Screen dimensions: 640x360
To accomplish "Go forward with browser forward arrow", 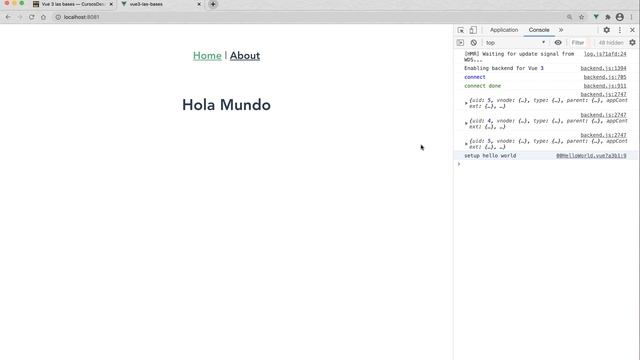I will tap(20, 17).
